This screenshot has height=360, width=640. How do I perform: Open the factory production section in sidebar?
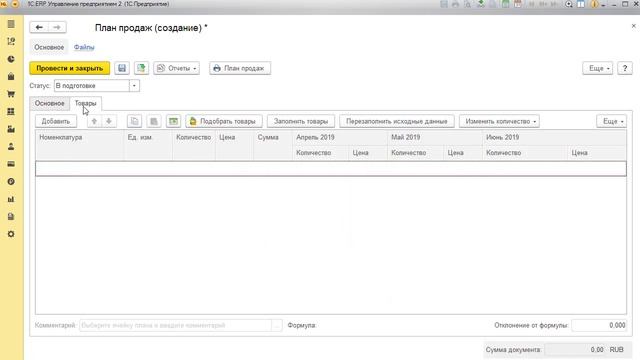pos(11,129)
